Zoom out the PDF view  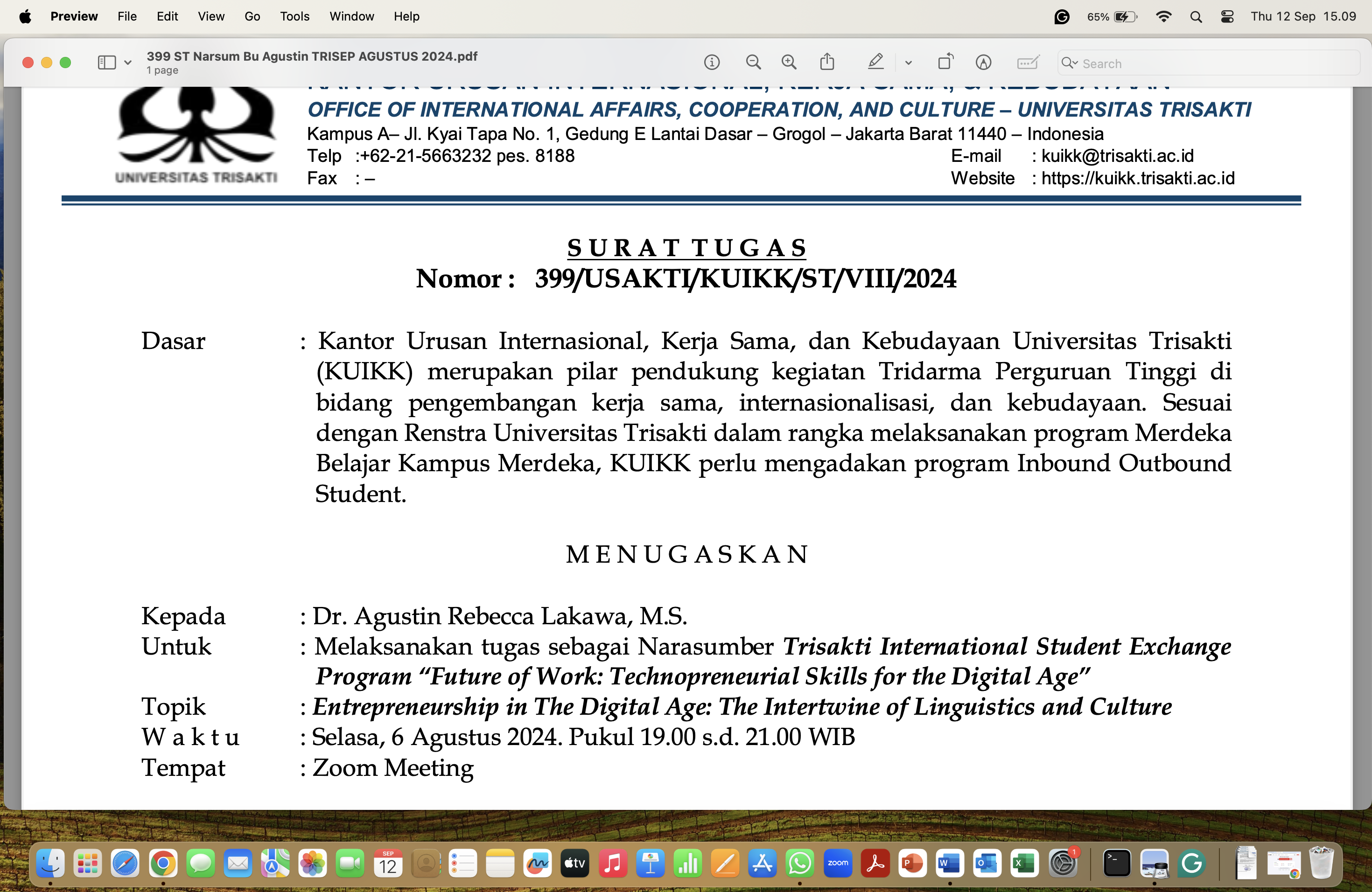point(753,62)
